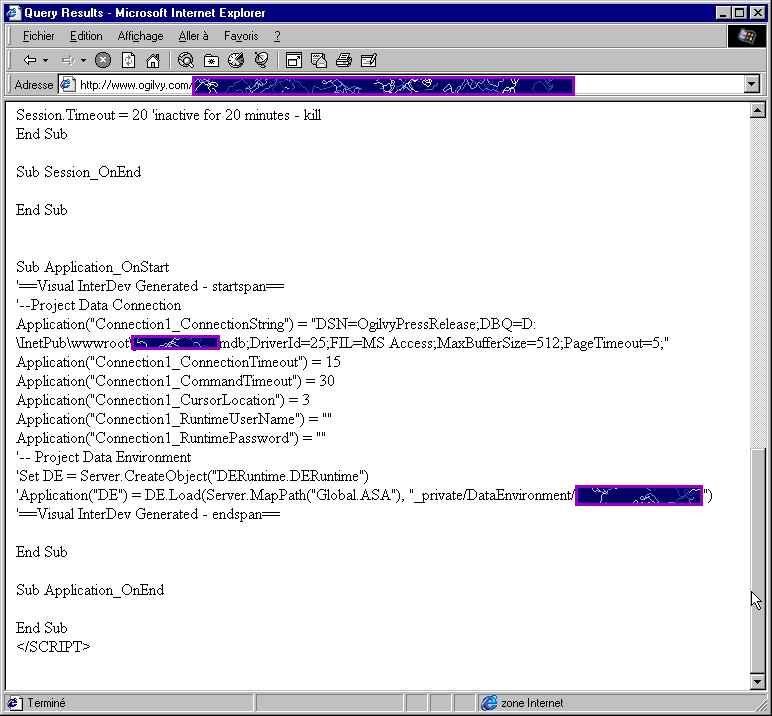Click the greyed Forward arrow button
This screenshot has height=716, width=772.
pyautogui.click(x=67, y=60)
